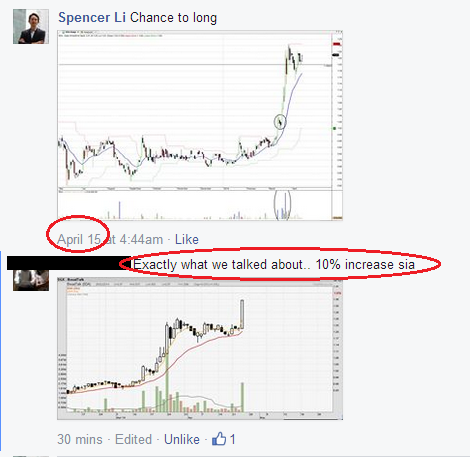470x457 pixels.
Task: Click the tall last candle on BreadTalk chart
Action: [x=242, y=314]
